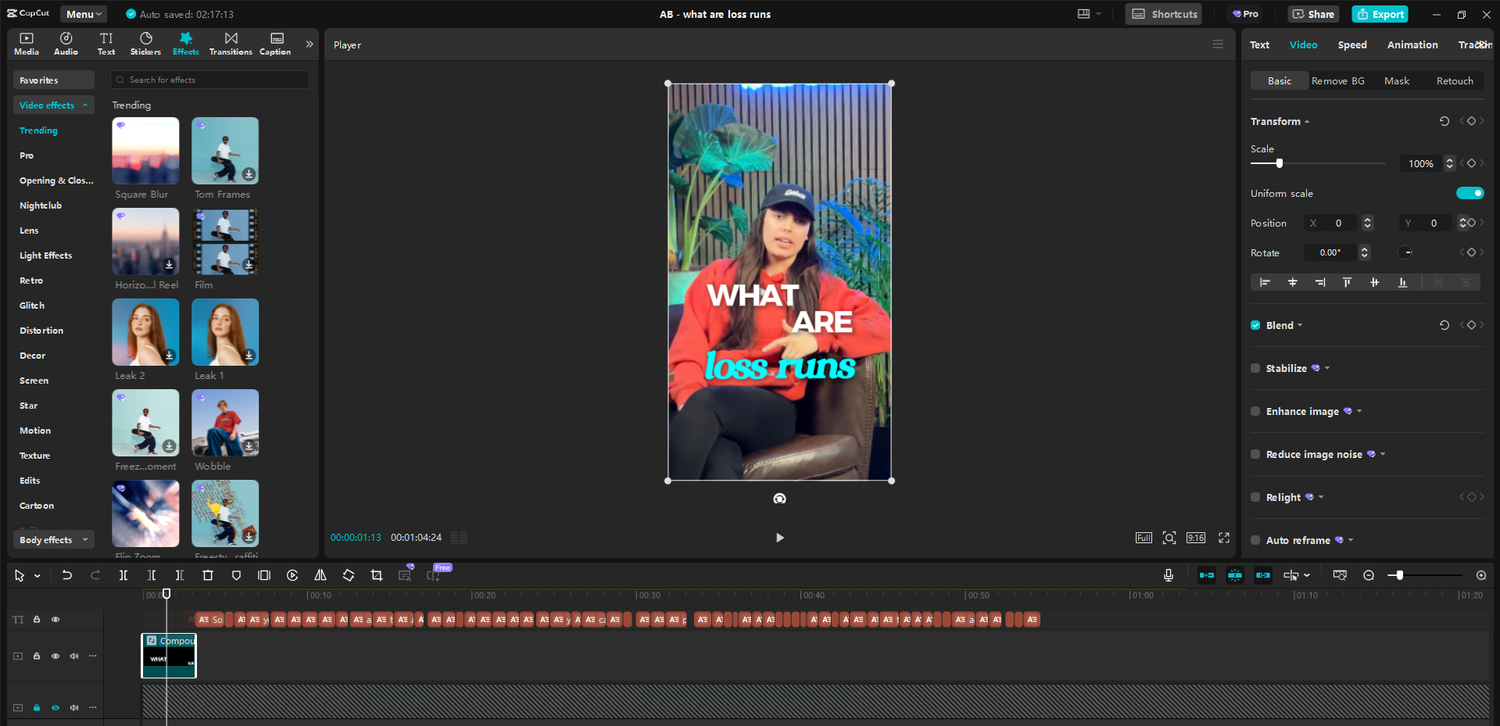Expand the Blend options
Viewport: 1500px width, 726px height.
coord(1300,326)
